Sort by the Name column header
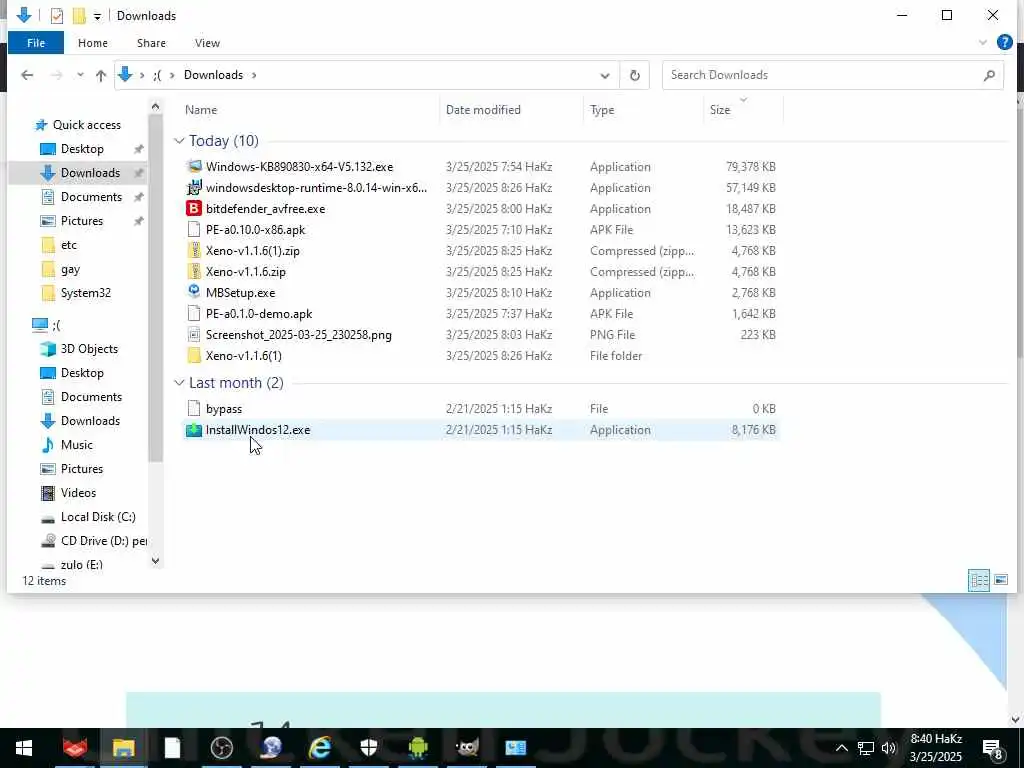The width and height of the screenshot is (1024, 768). [201, 110]
